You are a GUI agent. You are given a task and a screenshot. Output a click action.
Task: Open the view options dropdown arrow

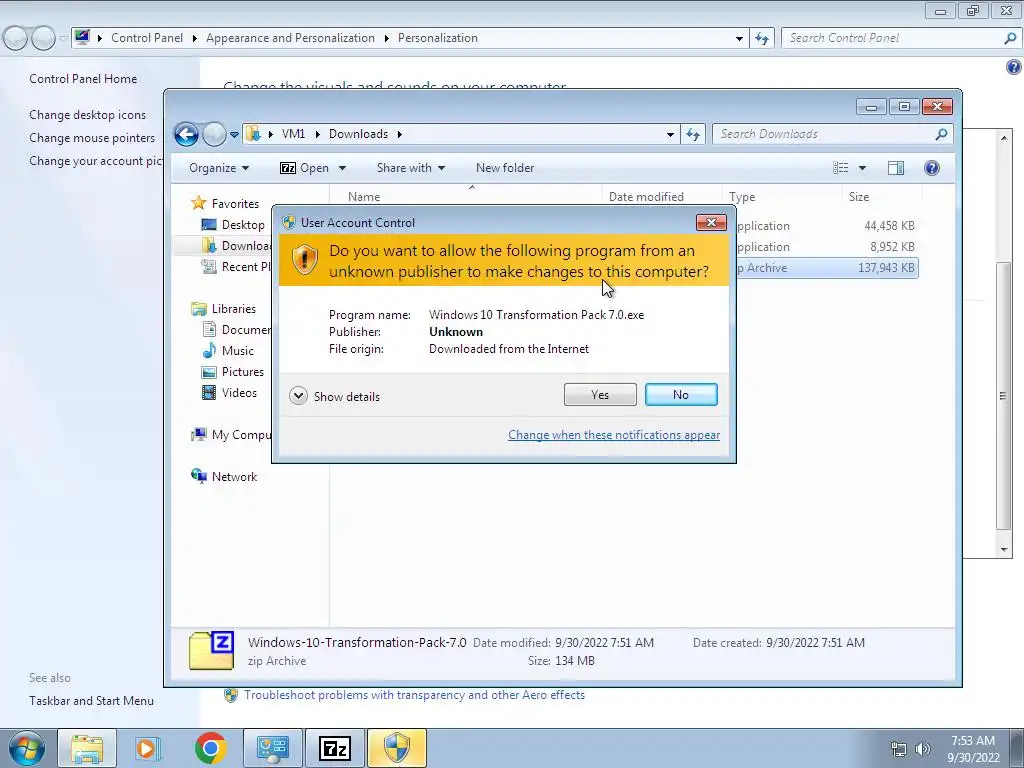(862, 168)
